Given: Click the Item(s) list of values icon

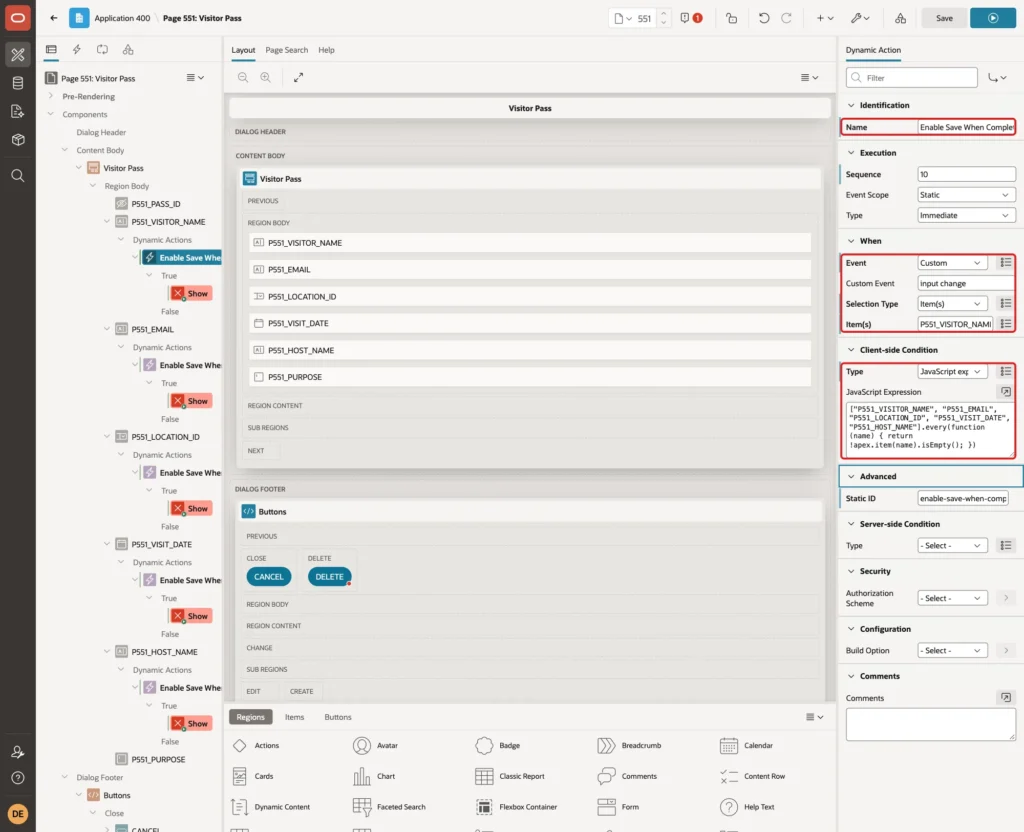Looking at the screenshot, I should coord(1006,324).
